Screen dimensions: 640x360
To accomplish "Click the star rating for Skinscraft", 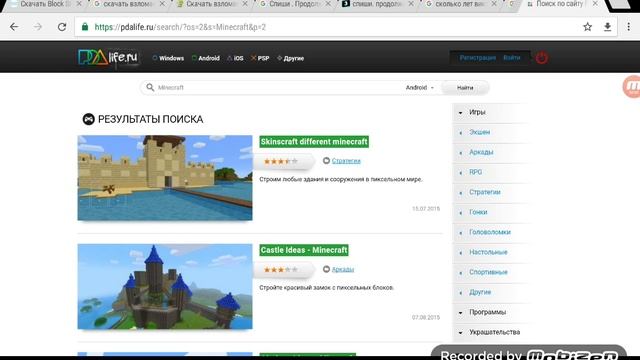I will (x=281, y=161).
